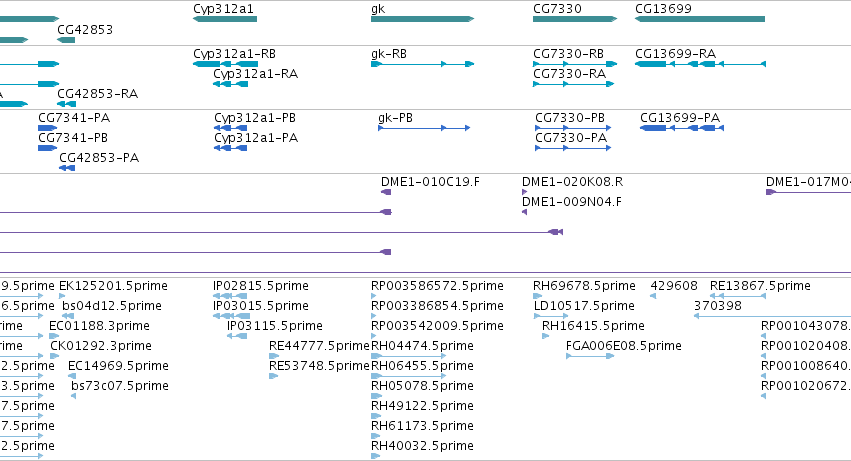Click the bs04d12.5prime label
This screenshot has height=461, width=851.
(112, 306)
